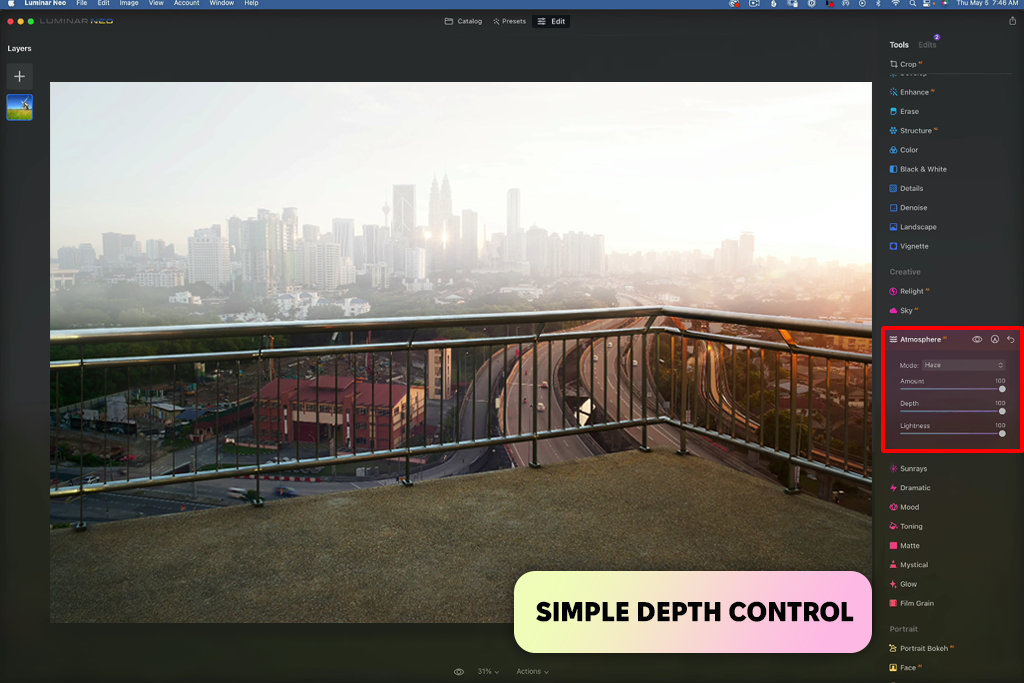Image resolution: width=1024 pixels, height=683 pixels.
Task: Click the Lightness slider handle
Action: pos(1002,434)
